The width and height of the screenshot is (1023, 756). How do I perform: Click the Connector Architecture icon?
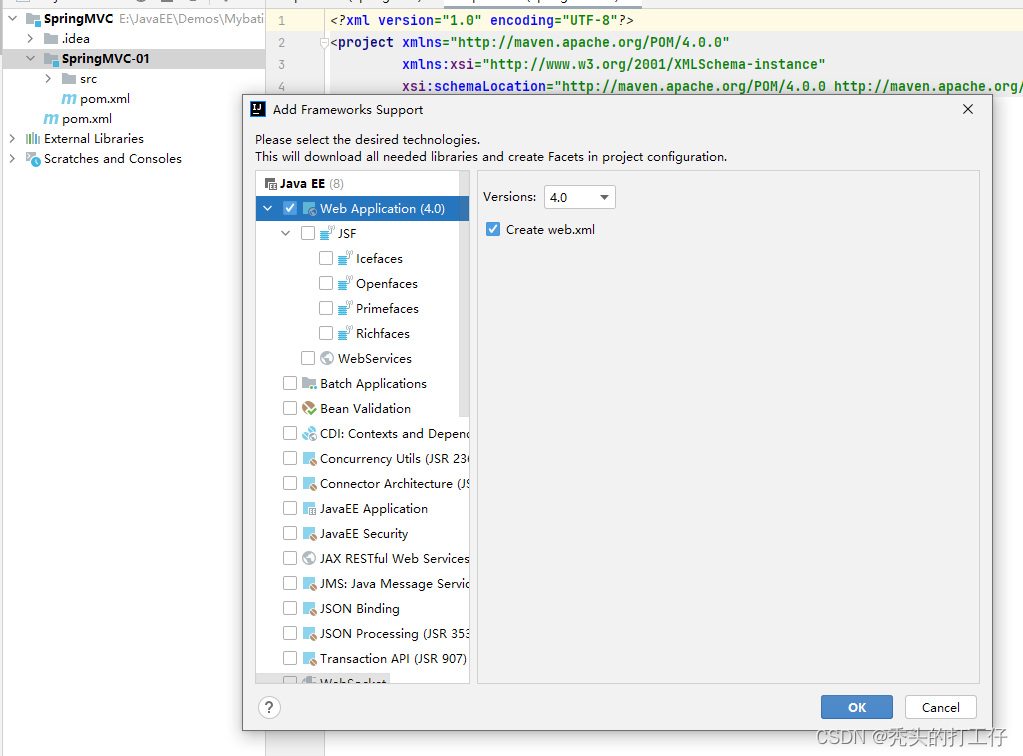[310, 483]
